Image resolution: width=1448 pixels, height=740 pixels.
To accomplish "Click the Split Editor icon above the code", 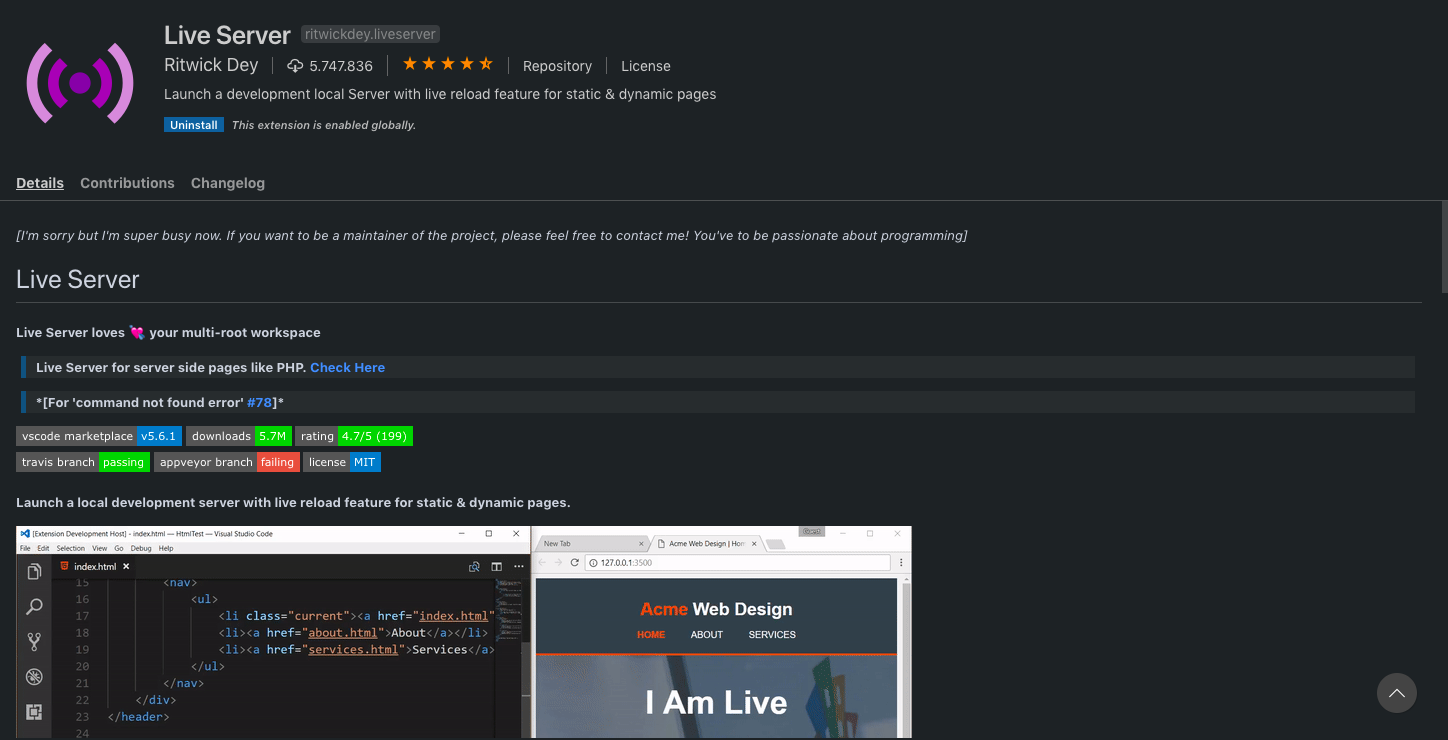I will (x=496, y=567).
